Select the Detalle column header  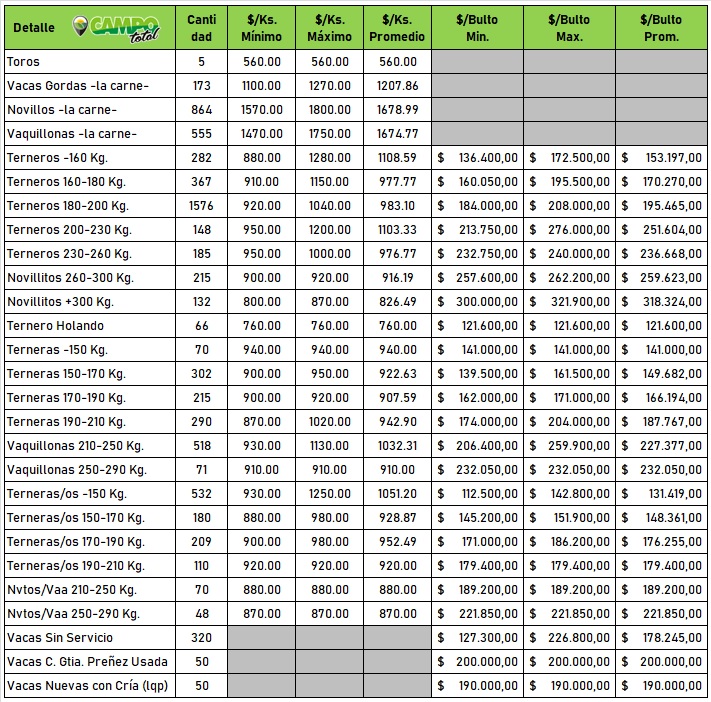point(34,28)
